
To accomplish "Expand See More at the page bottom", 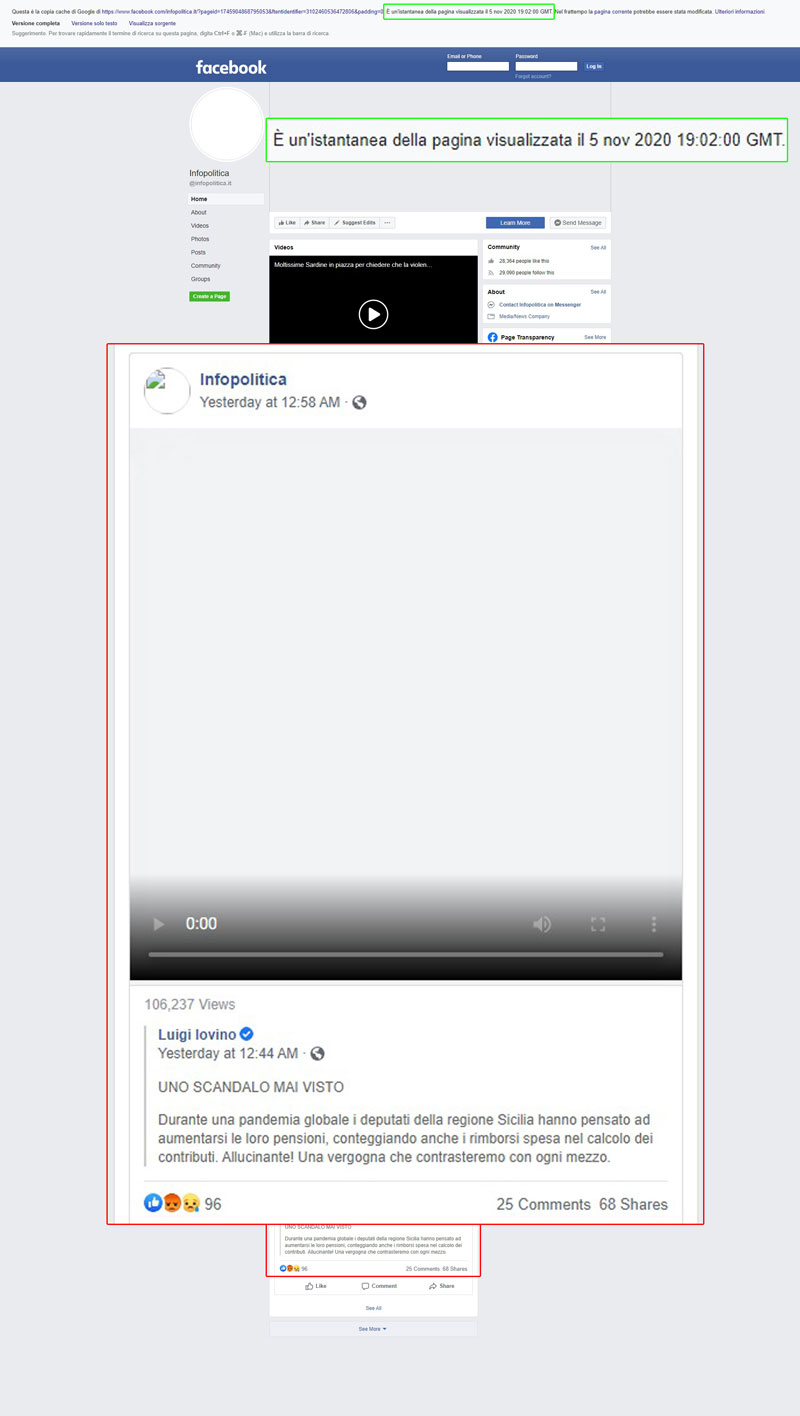I will tap(373, 1329).
